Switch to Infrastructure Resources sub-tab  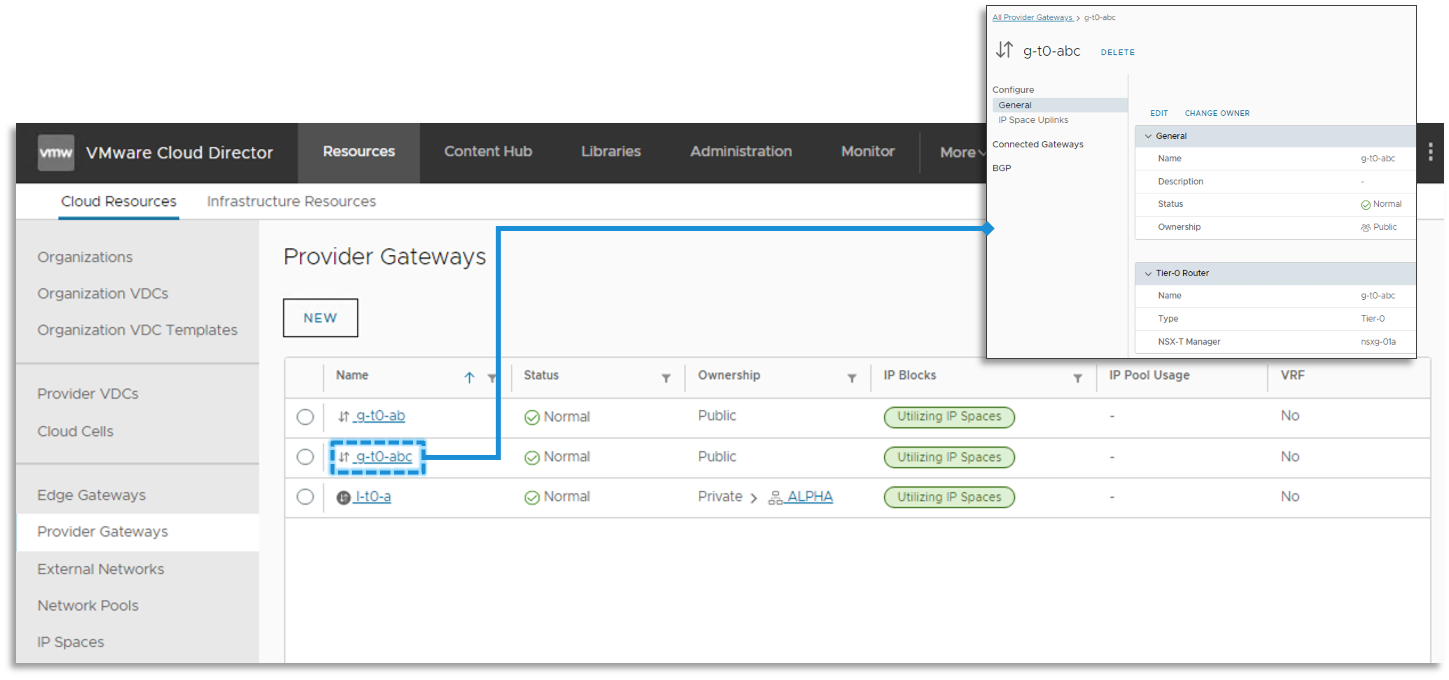click(x=291, y=201)
